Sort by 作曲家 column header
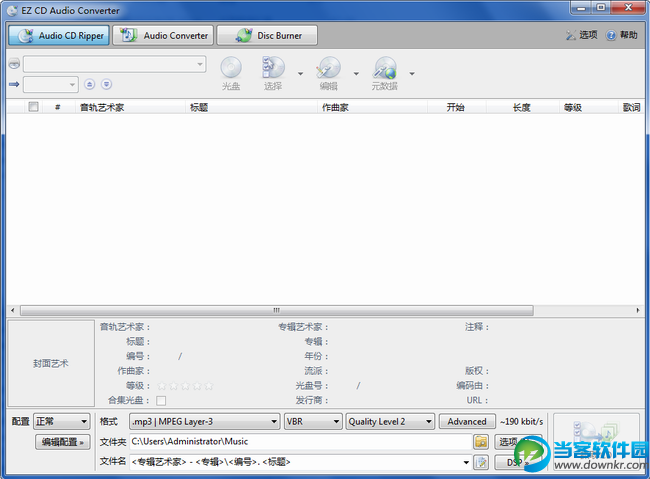The height and width of the screenshot is (479, 650). point(372,107)
